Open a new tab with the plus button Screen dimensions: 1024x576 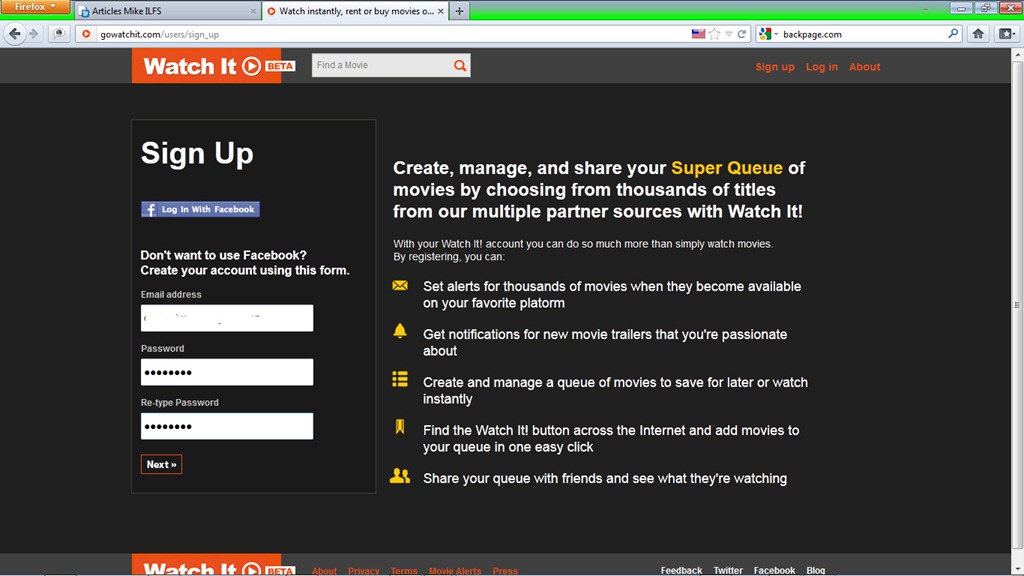tap(459, 11)
